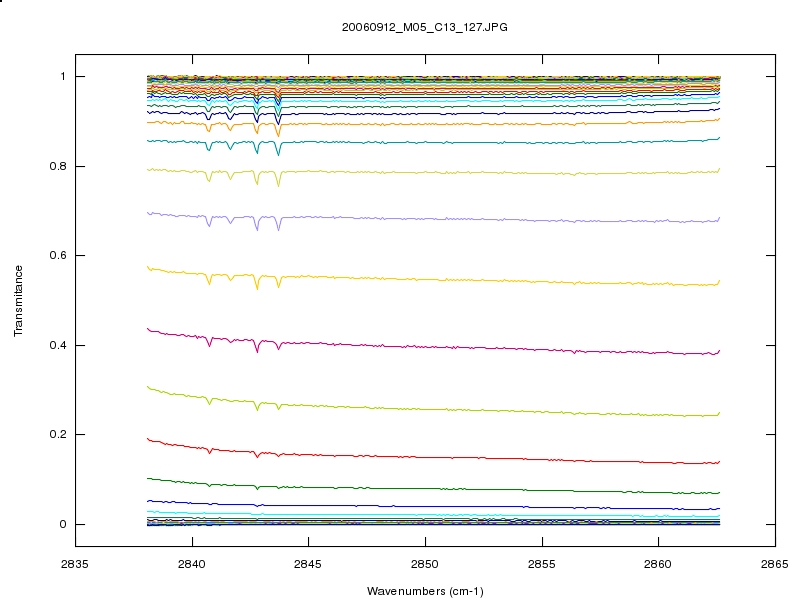Click the lime-green curve near 0.25
800x600 pixels.
tap(434, 409)
